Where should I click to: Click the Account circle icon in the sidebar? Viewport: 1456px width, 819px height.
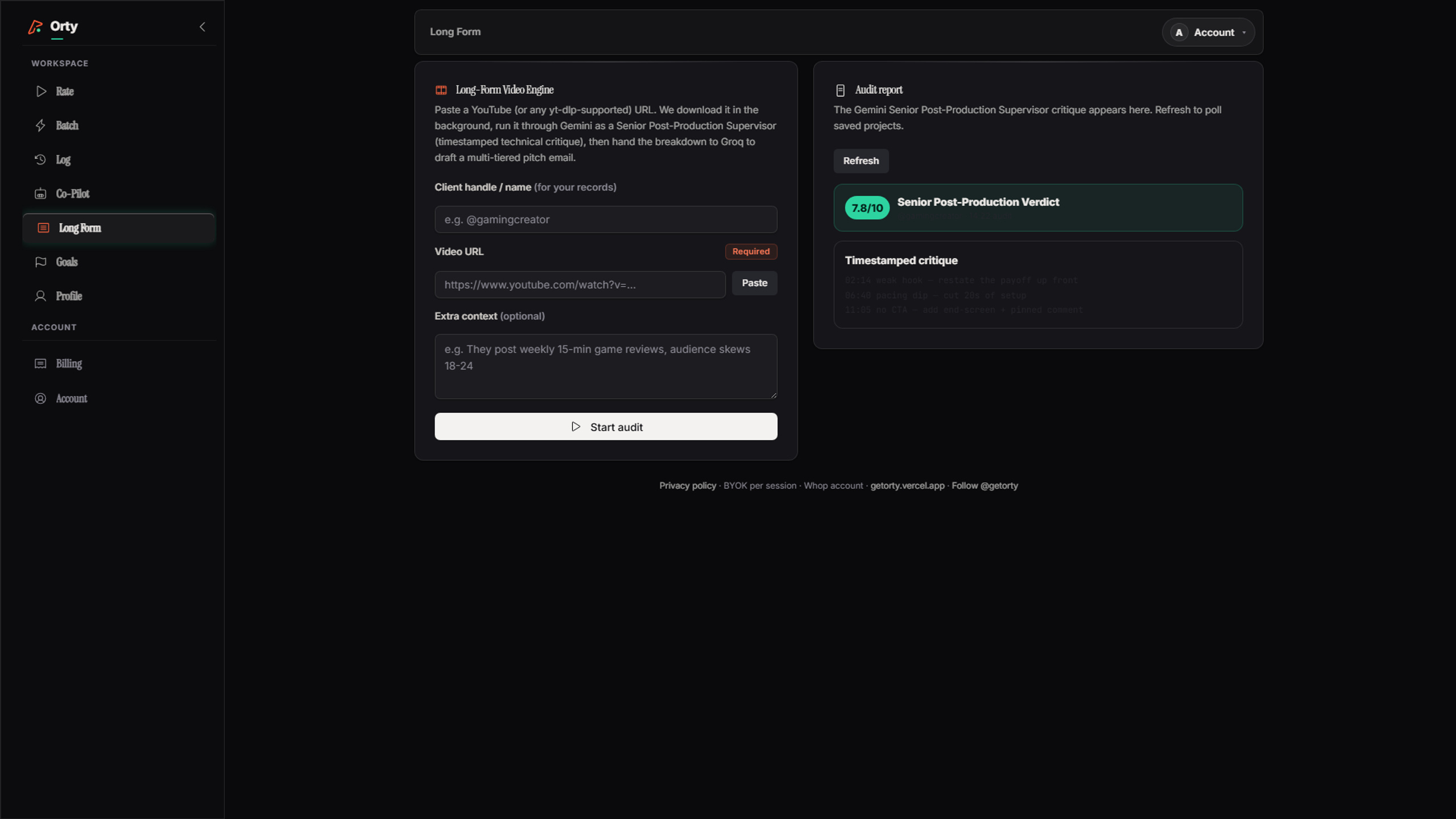(x=40, y=399)
